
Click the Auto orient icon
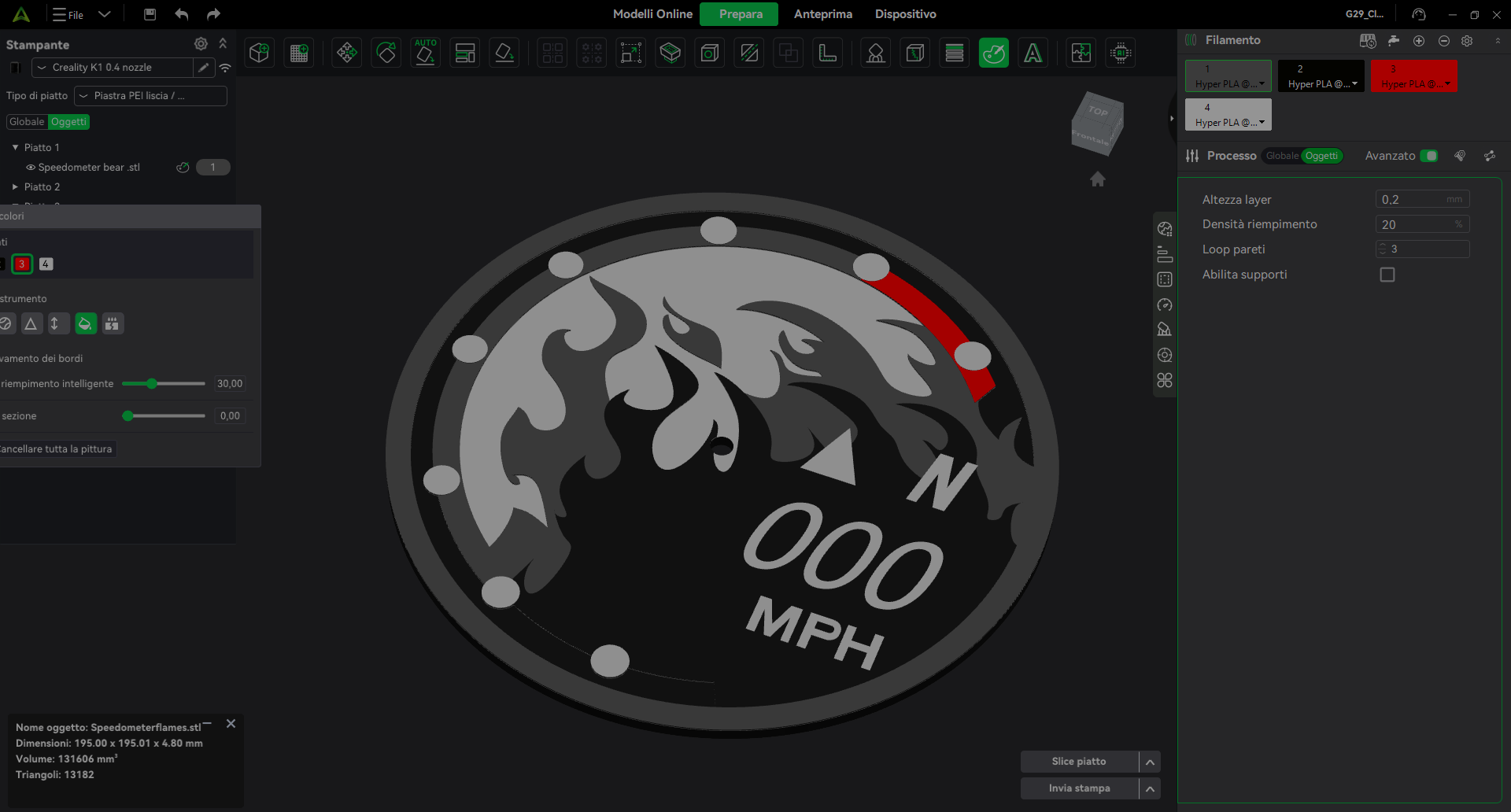coord(425,53)
